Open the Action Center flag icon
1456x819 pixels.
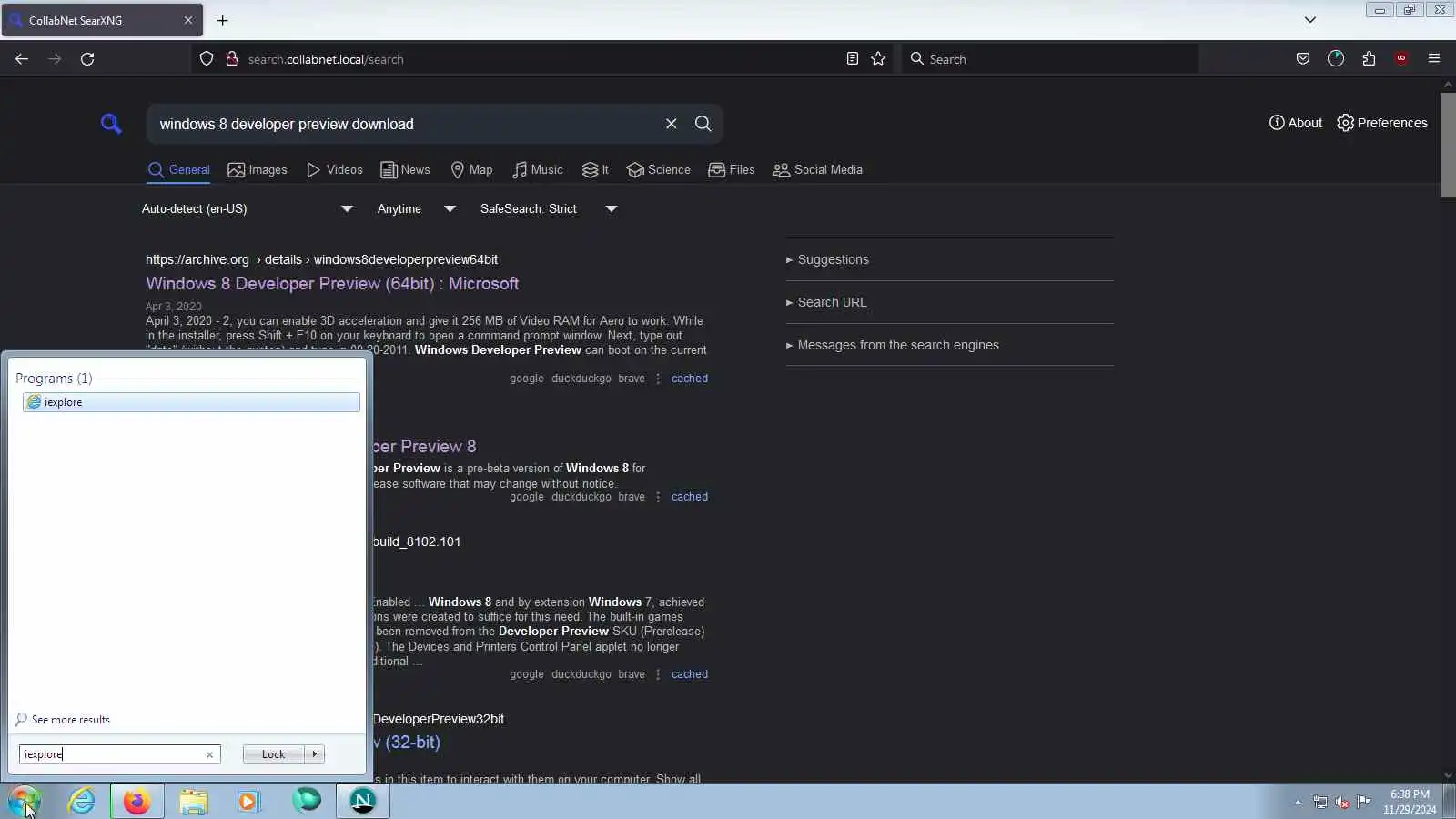(1363, 802)
